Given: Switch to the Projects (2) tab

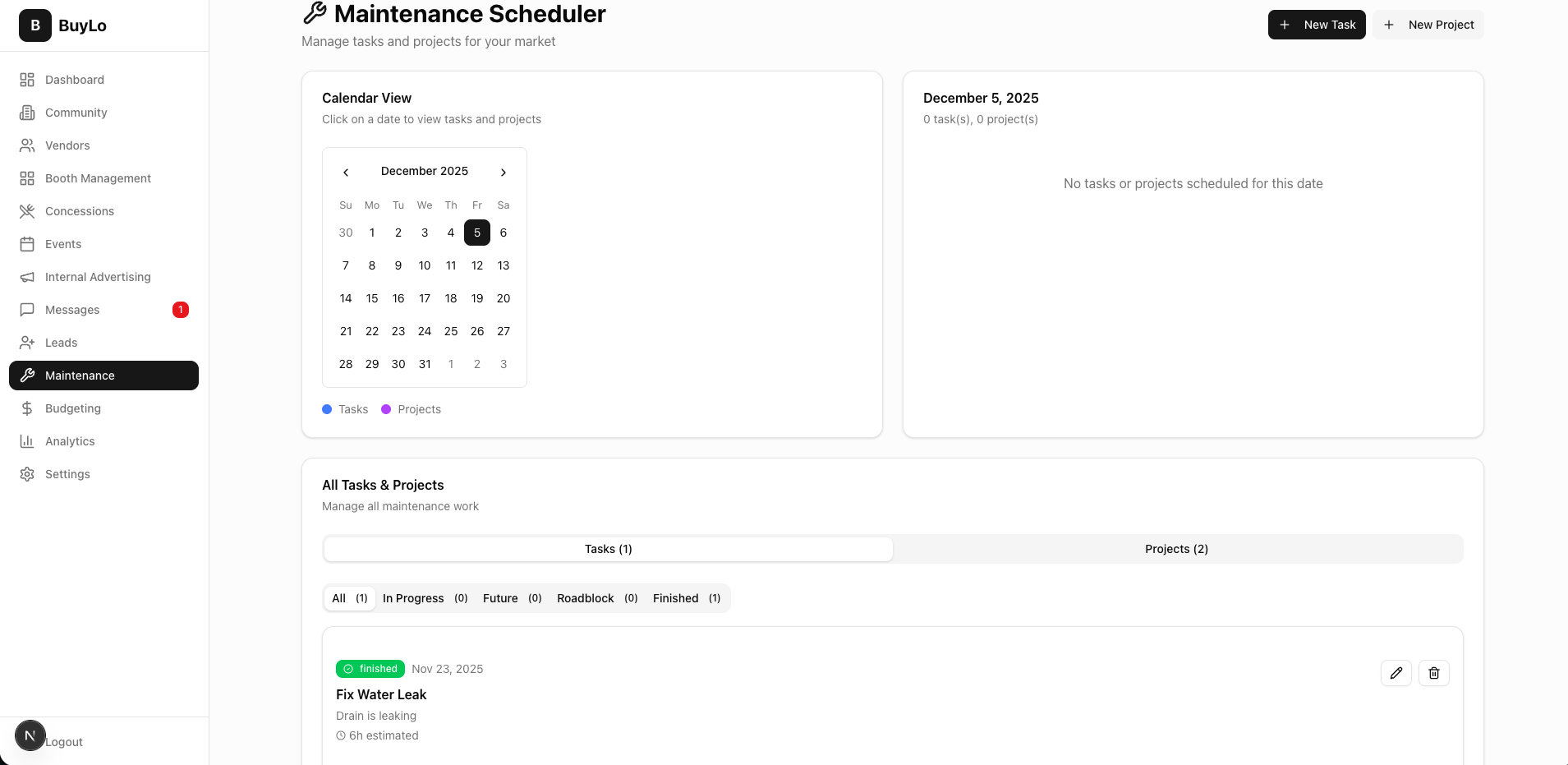Looking at the screenshot, I should pos(1176,549).
